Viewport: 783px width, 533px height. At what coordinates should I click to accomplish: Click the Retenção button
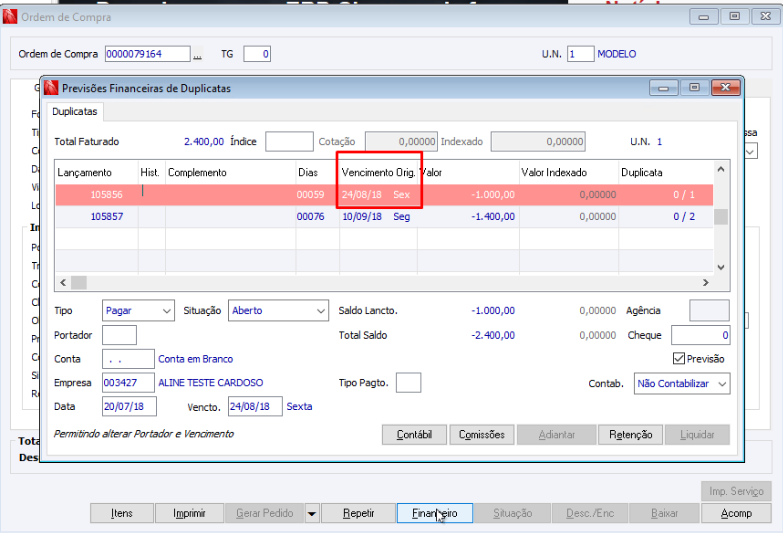631,435
